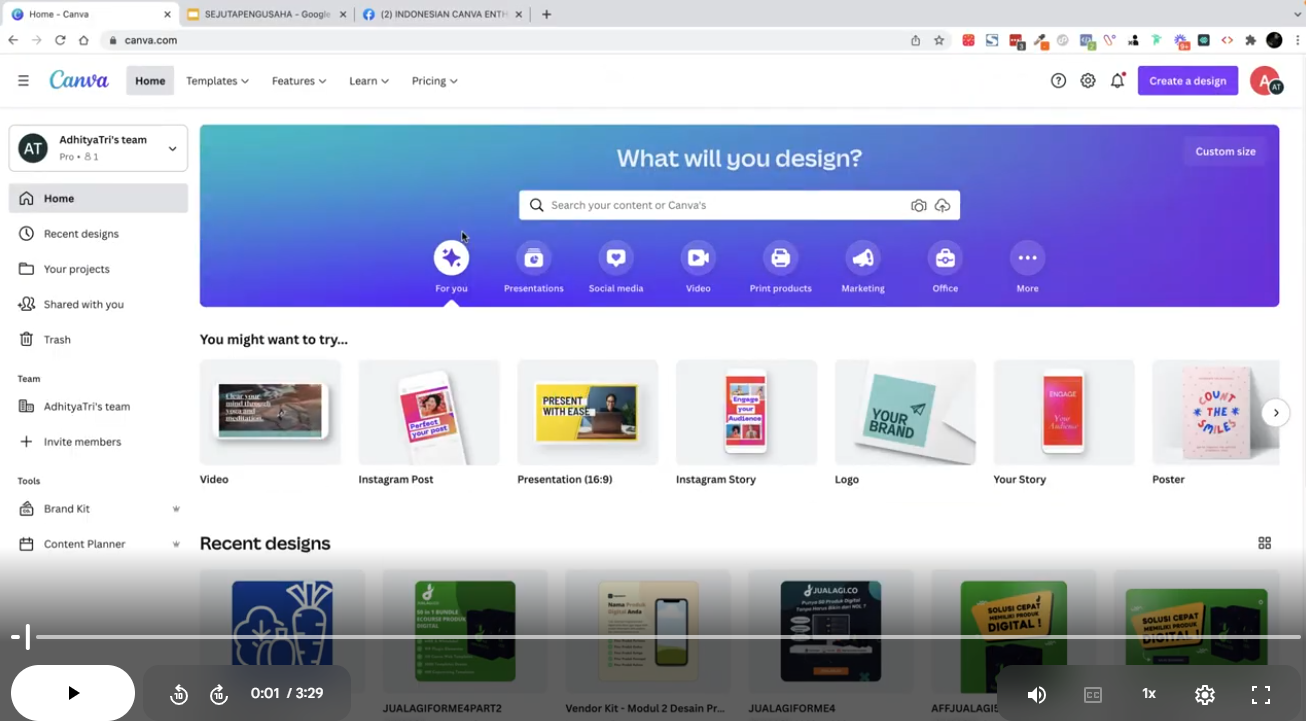The image size is (1306, 721).
Task: Open Recent designs in sidebar
Action: click(98, 234)
